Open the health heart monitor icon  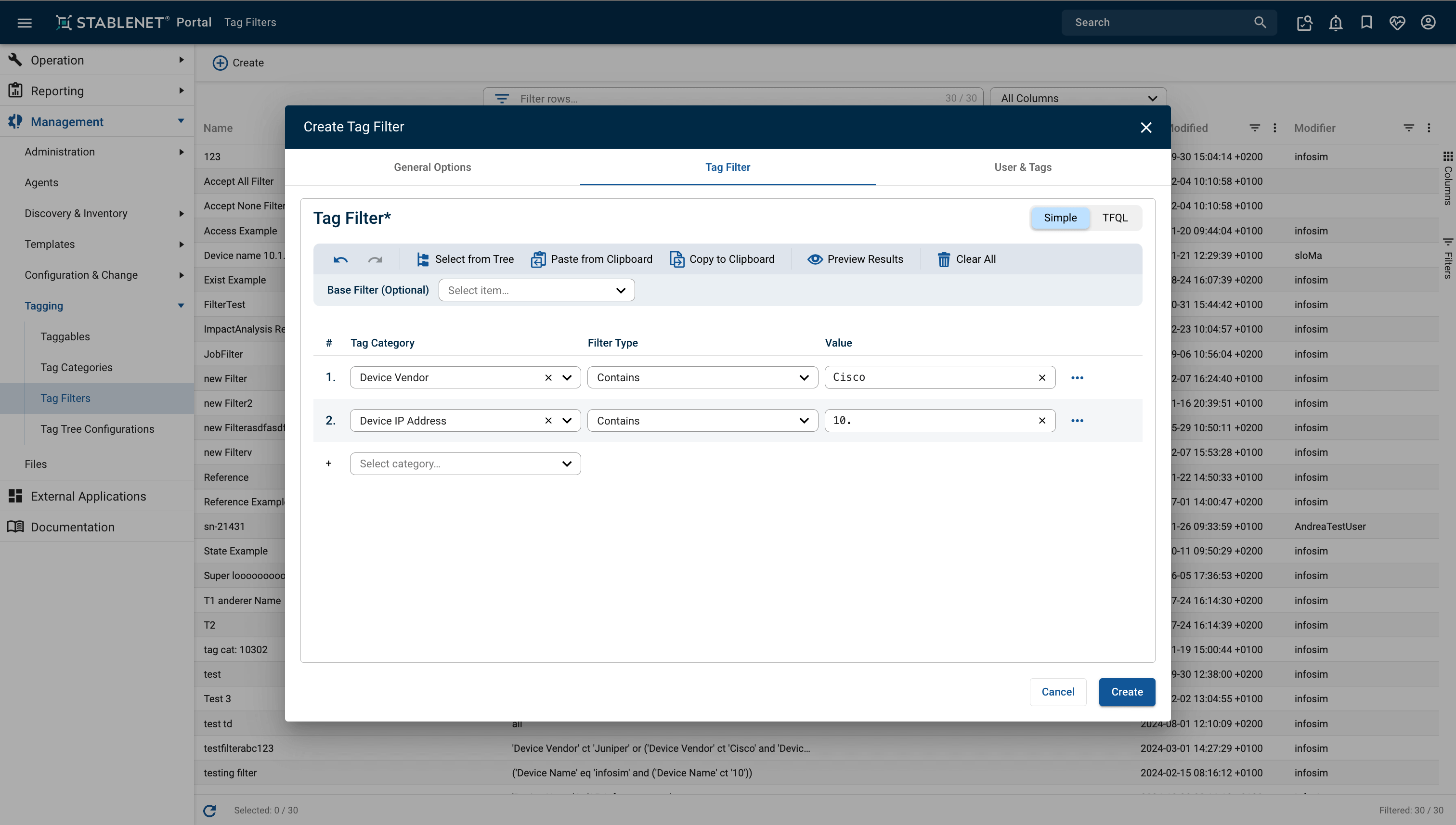click(x=1397, y=23)
